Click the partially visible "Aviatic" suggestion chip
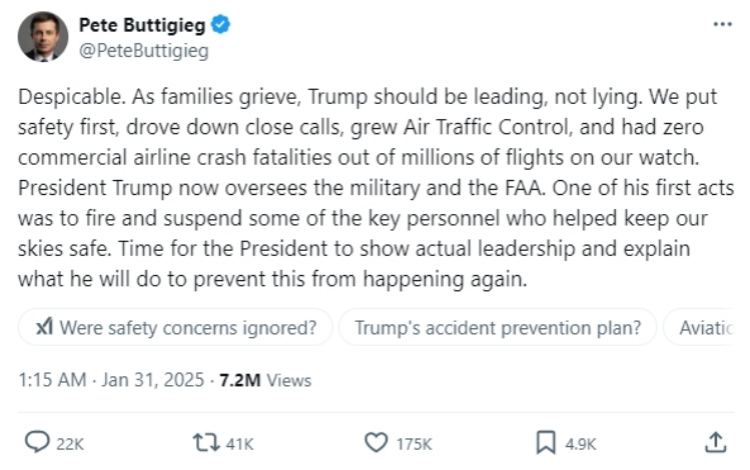750x470 pixels. click(x=706, y=327)
